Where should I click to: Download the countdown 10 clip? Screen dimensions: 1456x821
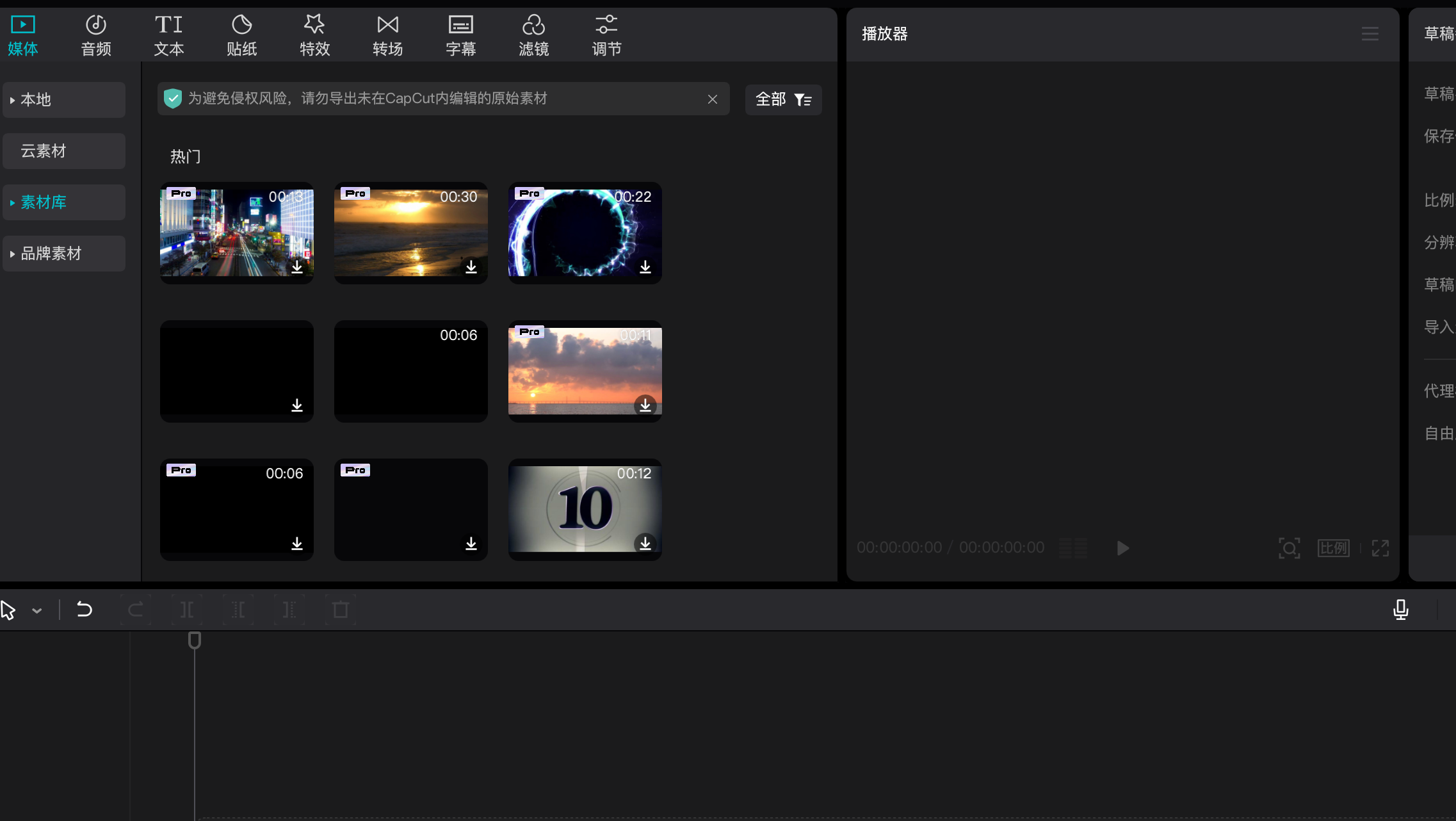coord(645,543)
